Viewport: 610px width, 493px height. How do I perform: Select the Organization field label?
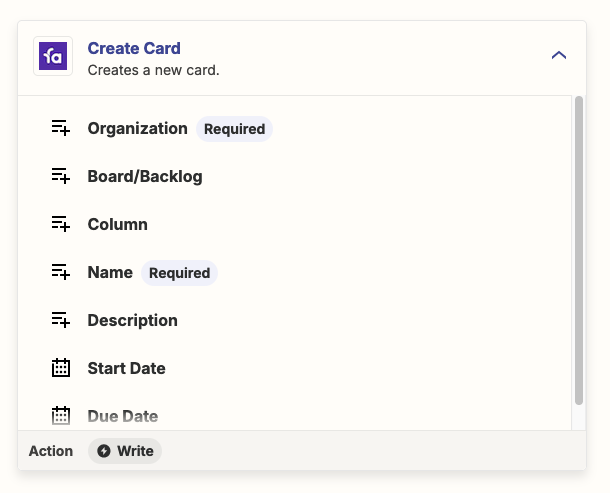tap(137, 128)
